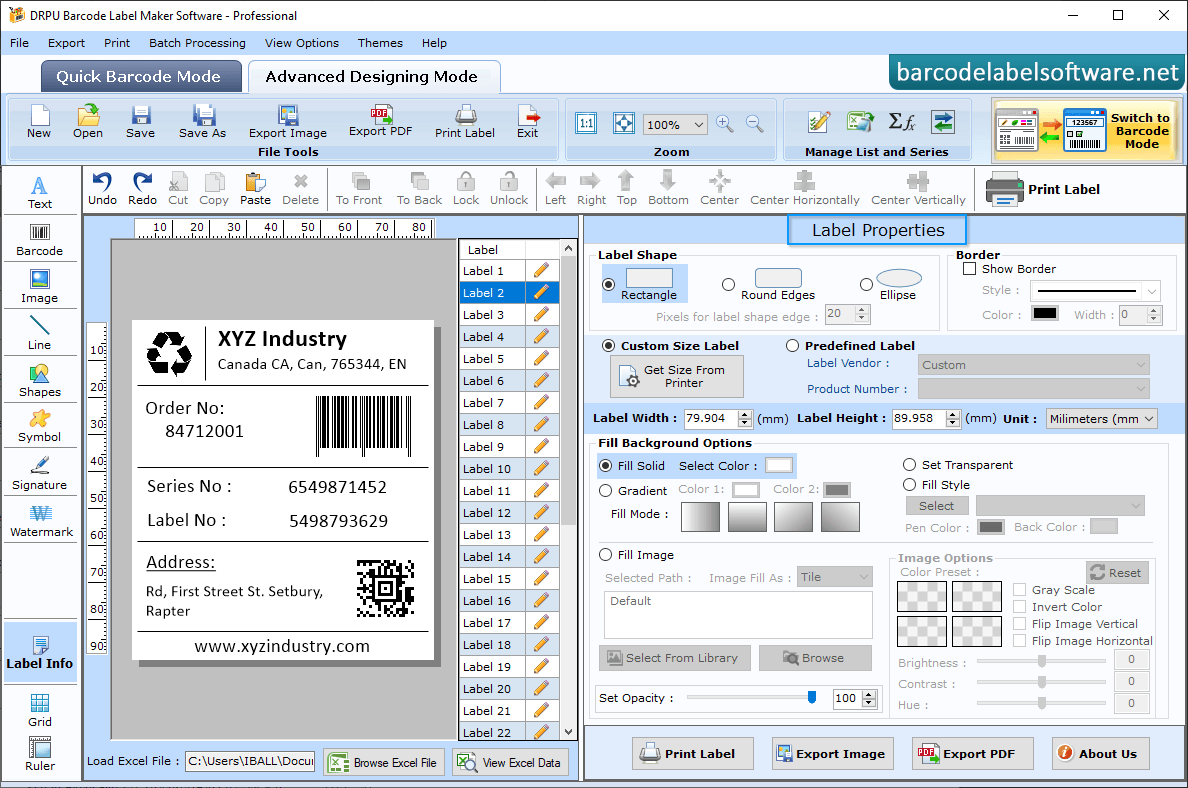1188x788 pixels.
Task: Open a file with the Open icon
Action: tap(88, 121)
